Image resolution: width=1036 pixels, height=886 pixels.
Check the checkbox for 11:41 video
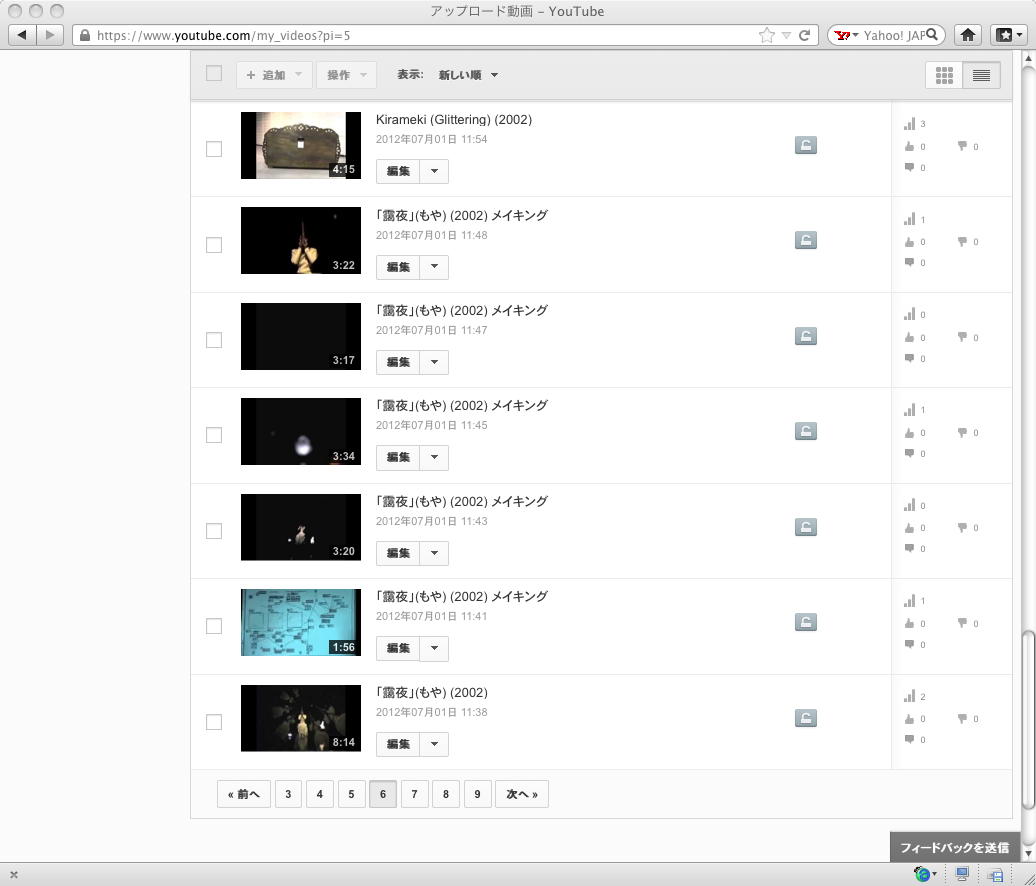(214, 626)
